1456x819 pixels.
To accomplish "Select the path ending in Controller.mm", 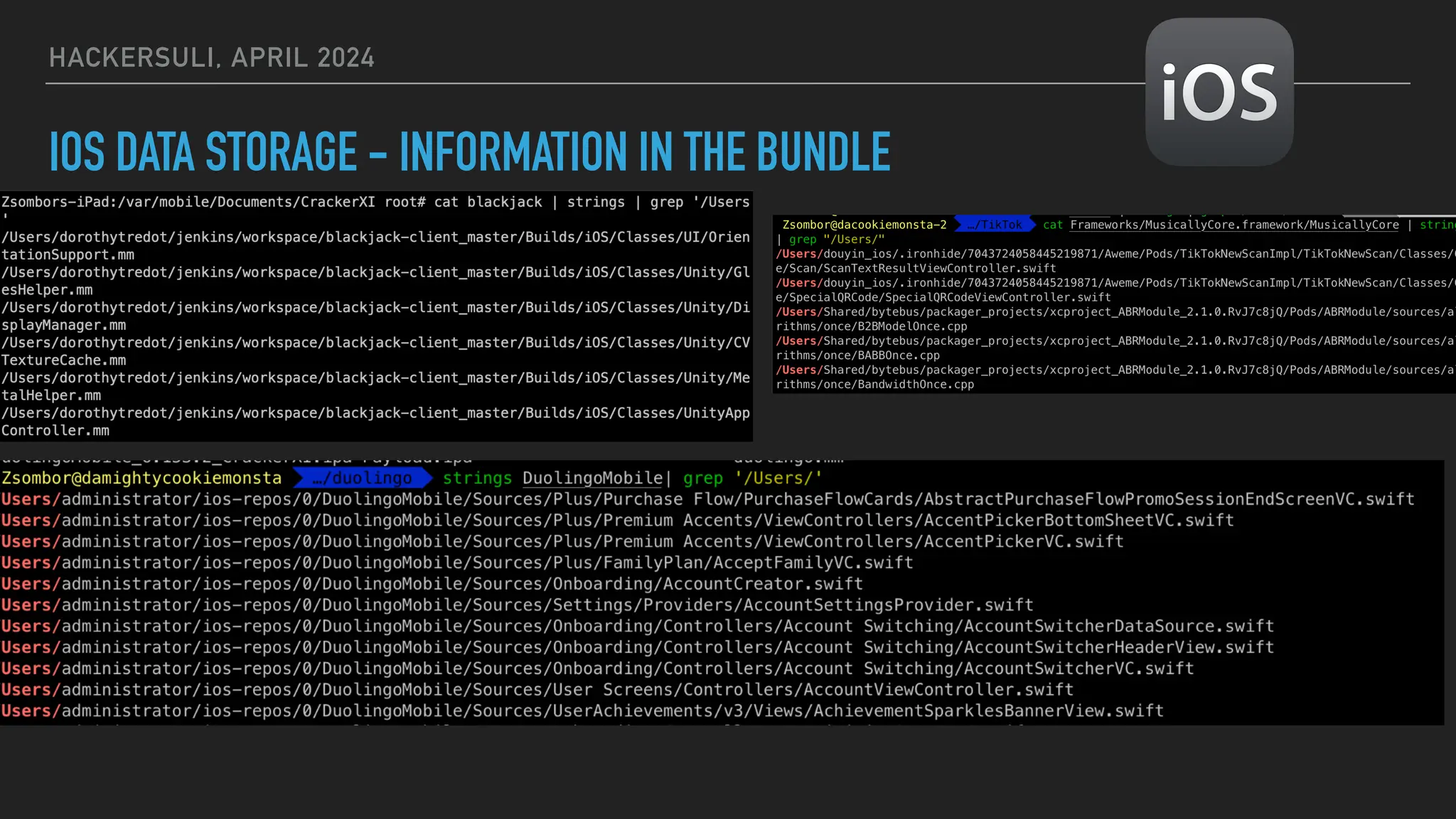I will tap(375, 422).
